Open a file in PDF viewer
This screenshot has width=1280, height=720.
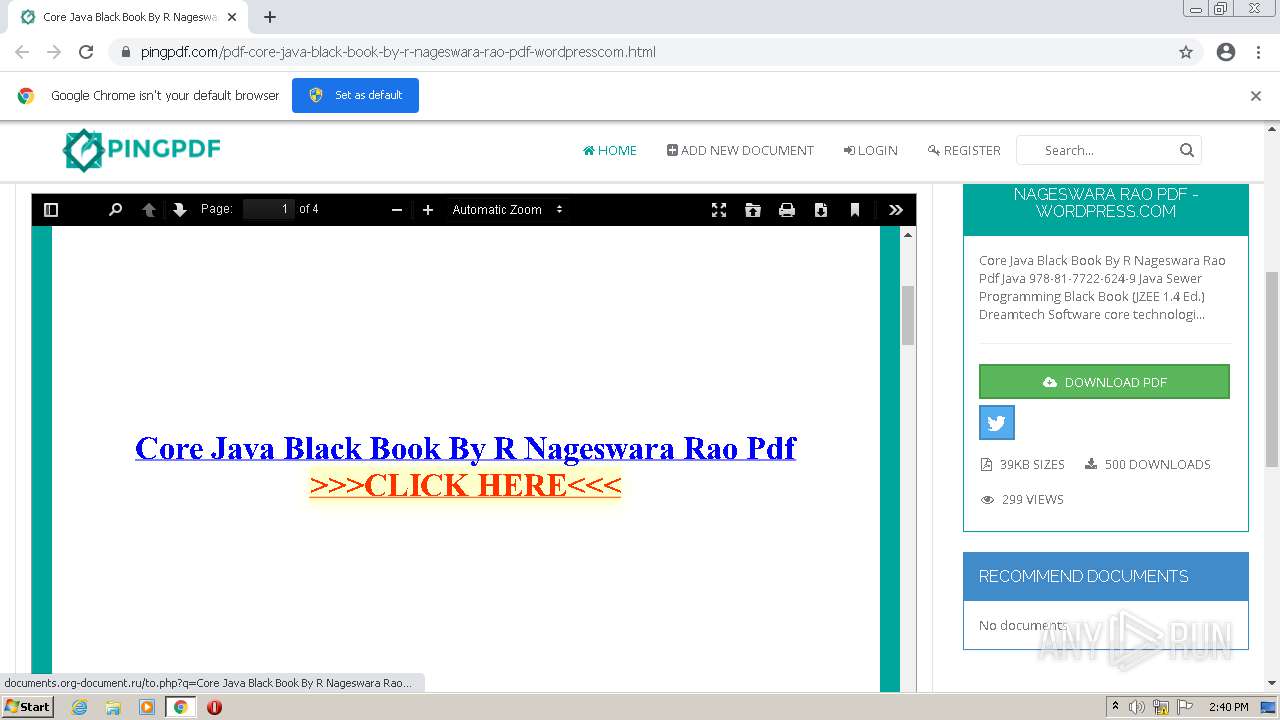[x=753, y=210]
